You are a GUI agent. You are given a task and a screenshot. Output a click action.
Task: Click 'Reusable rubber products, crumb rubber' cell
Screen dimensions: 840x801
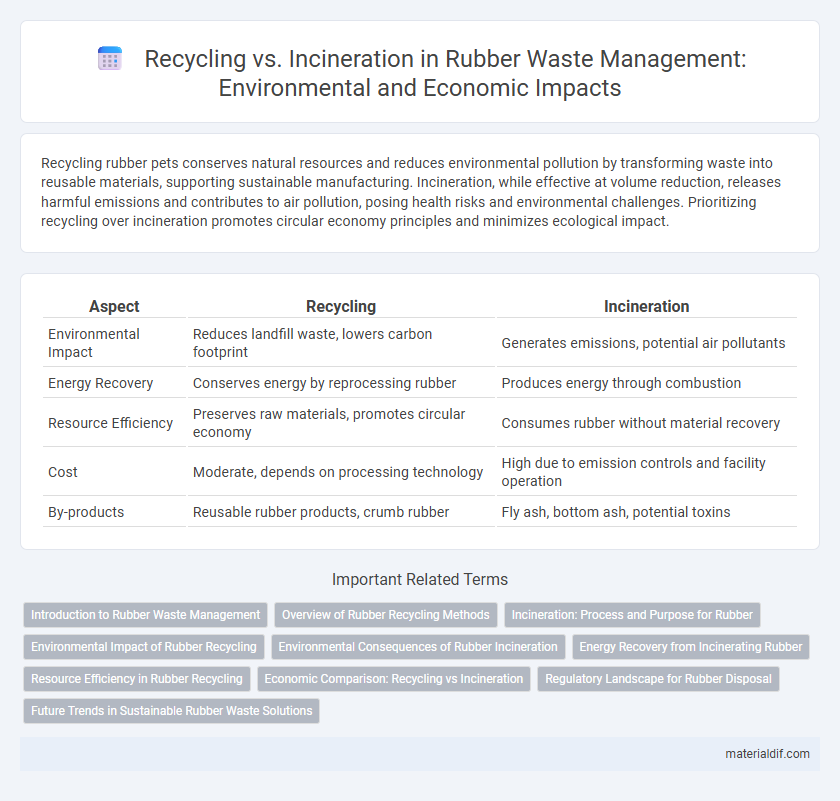pos(341,512)
